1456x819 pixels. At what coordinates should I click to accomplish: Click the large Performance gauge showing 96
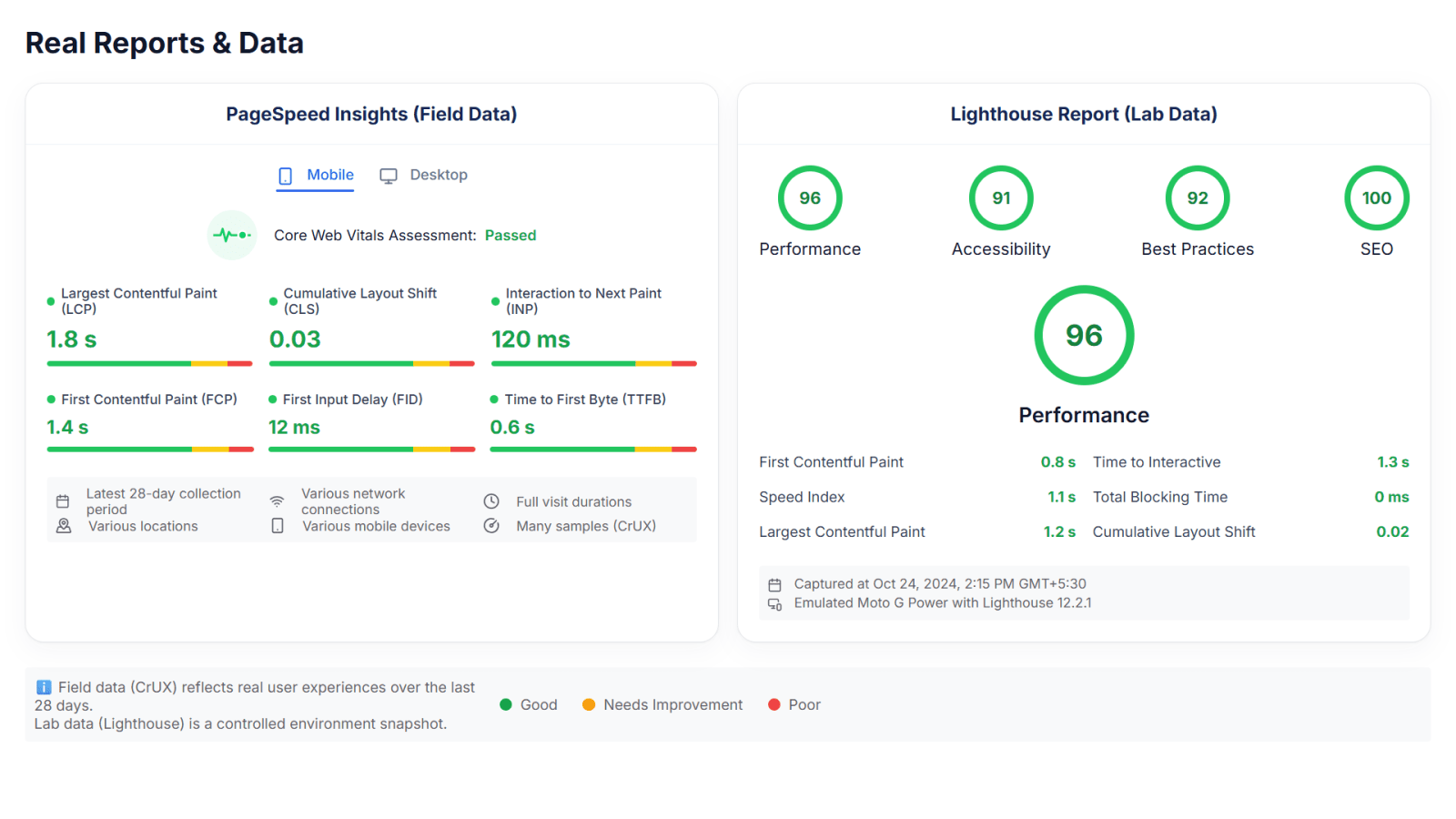click(x=1084, y=335)
